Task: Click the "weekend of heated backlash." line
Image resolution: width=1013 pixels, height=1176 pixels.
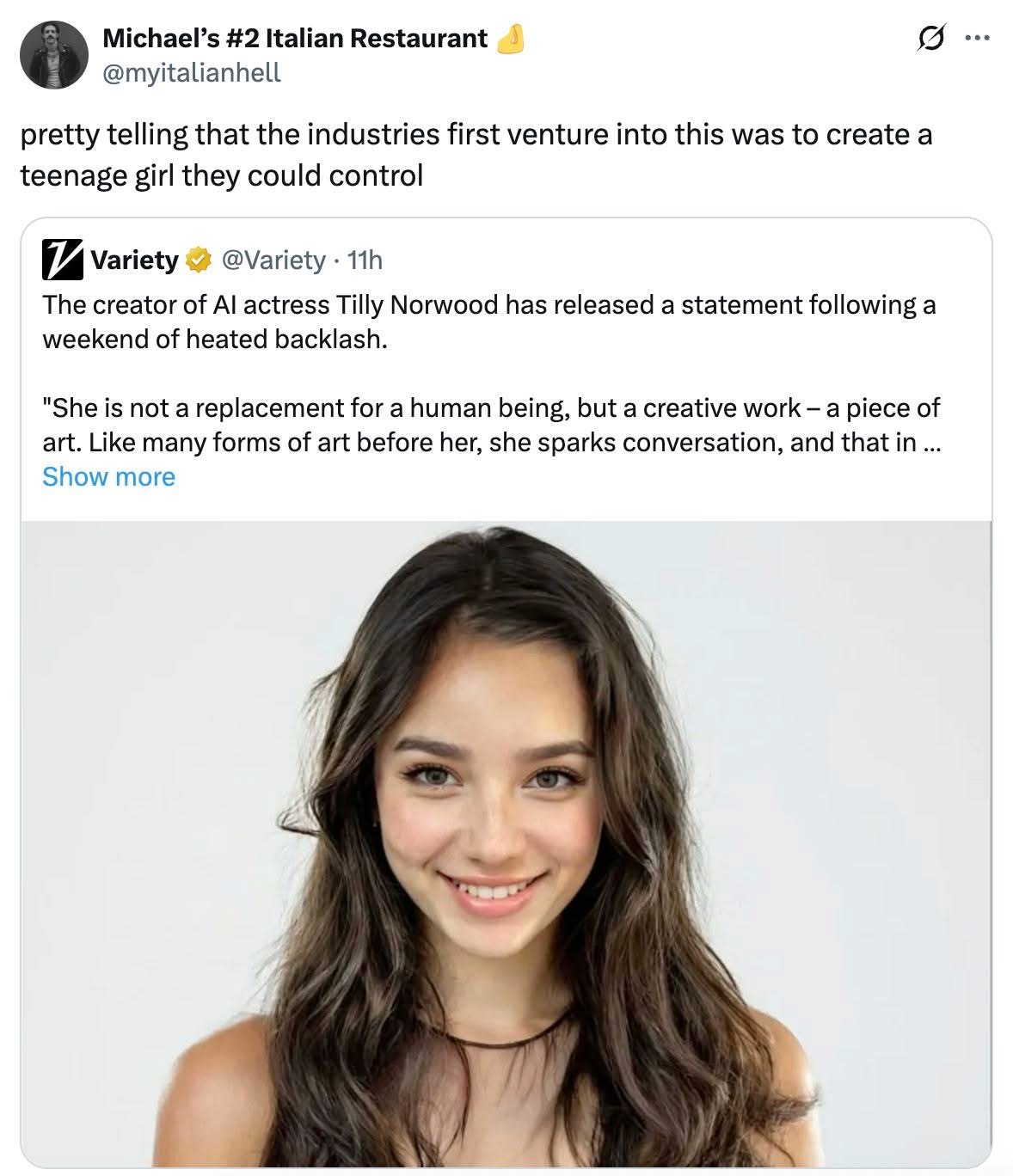Action: [215, 340]
